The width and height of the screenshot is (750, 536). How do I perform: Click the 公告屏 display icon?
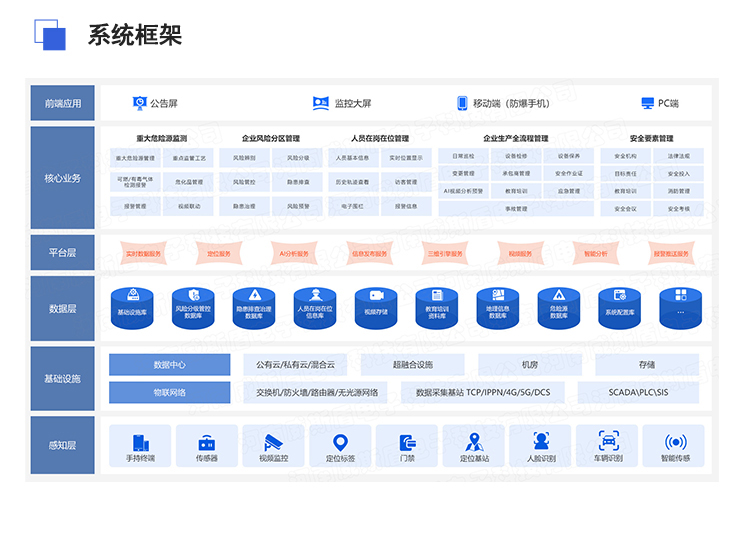[x=140, y=103]
